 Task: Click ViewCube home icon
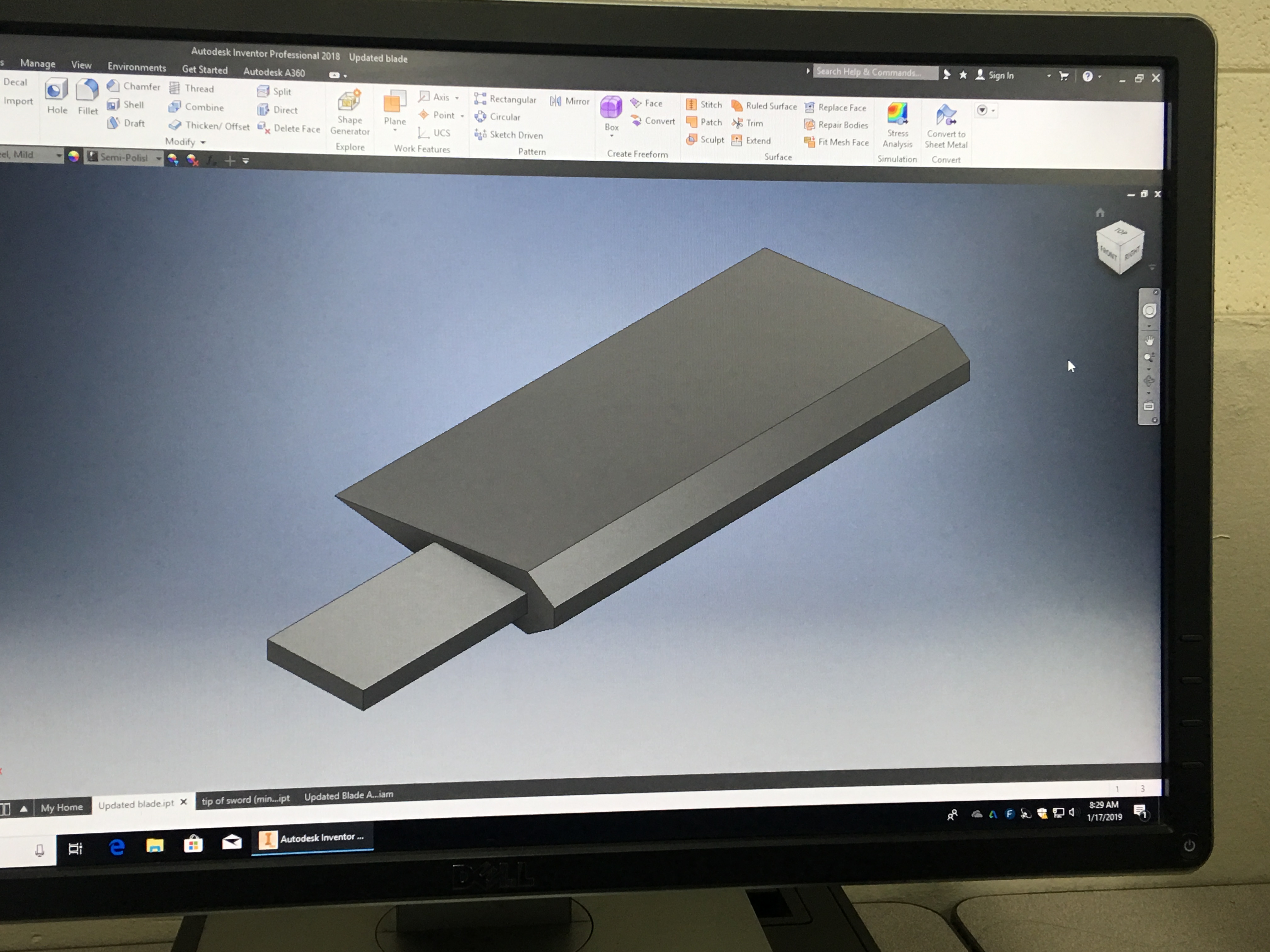[x=1100, y=213]
